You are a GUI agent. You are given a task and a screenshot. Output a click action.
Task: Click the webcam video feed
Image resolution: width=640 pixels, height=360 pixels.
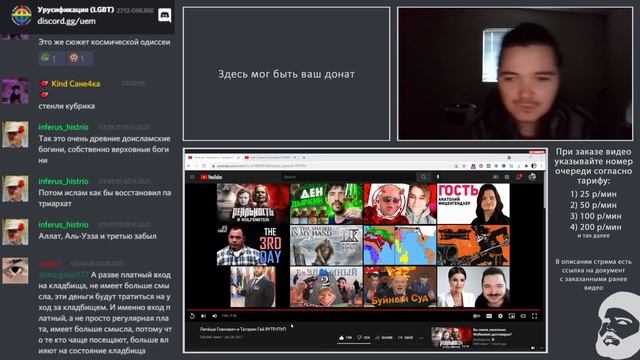(x=515, y=74)
